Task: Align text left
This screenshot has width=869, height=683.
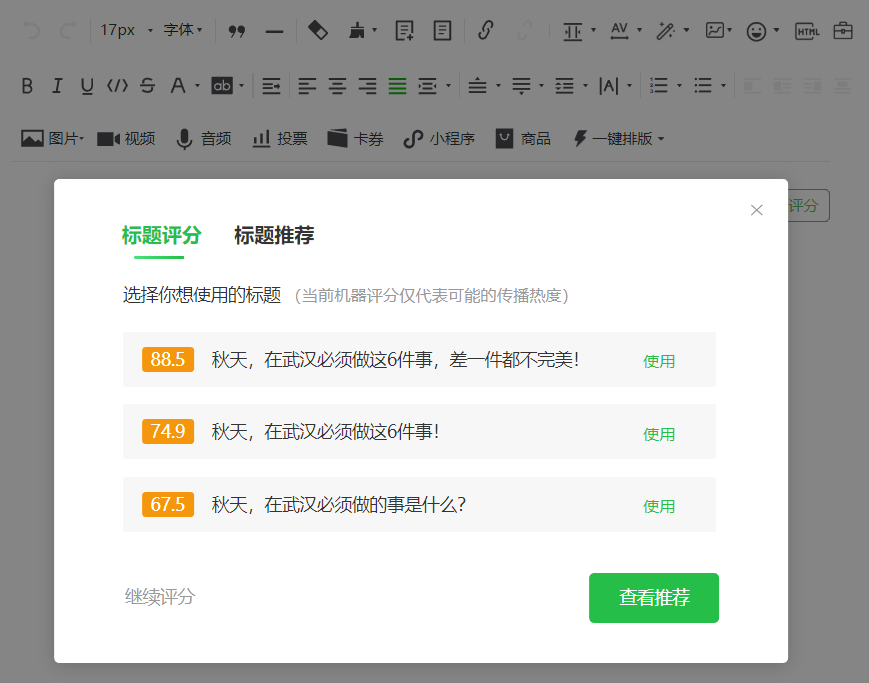Action: pos(307,86)
